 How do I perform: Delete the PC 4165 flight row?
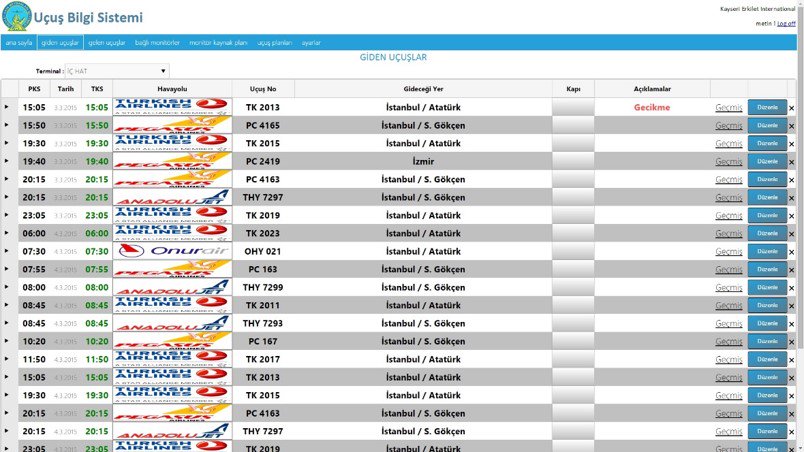[791, 126]
